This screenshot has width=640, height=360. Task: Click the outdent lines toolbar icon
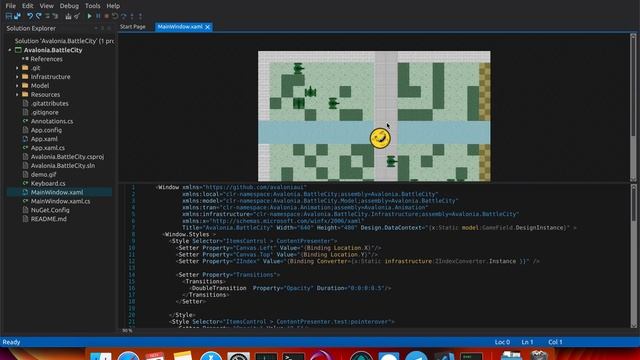(47, 16)
